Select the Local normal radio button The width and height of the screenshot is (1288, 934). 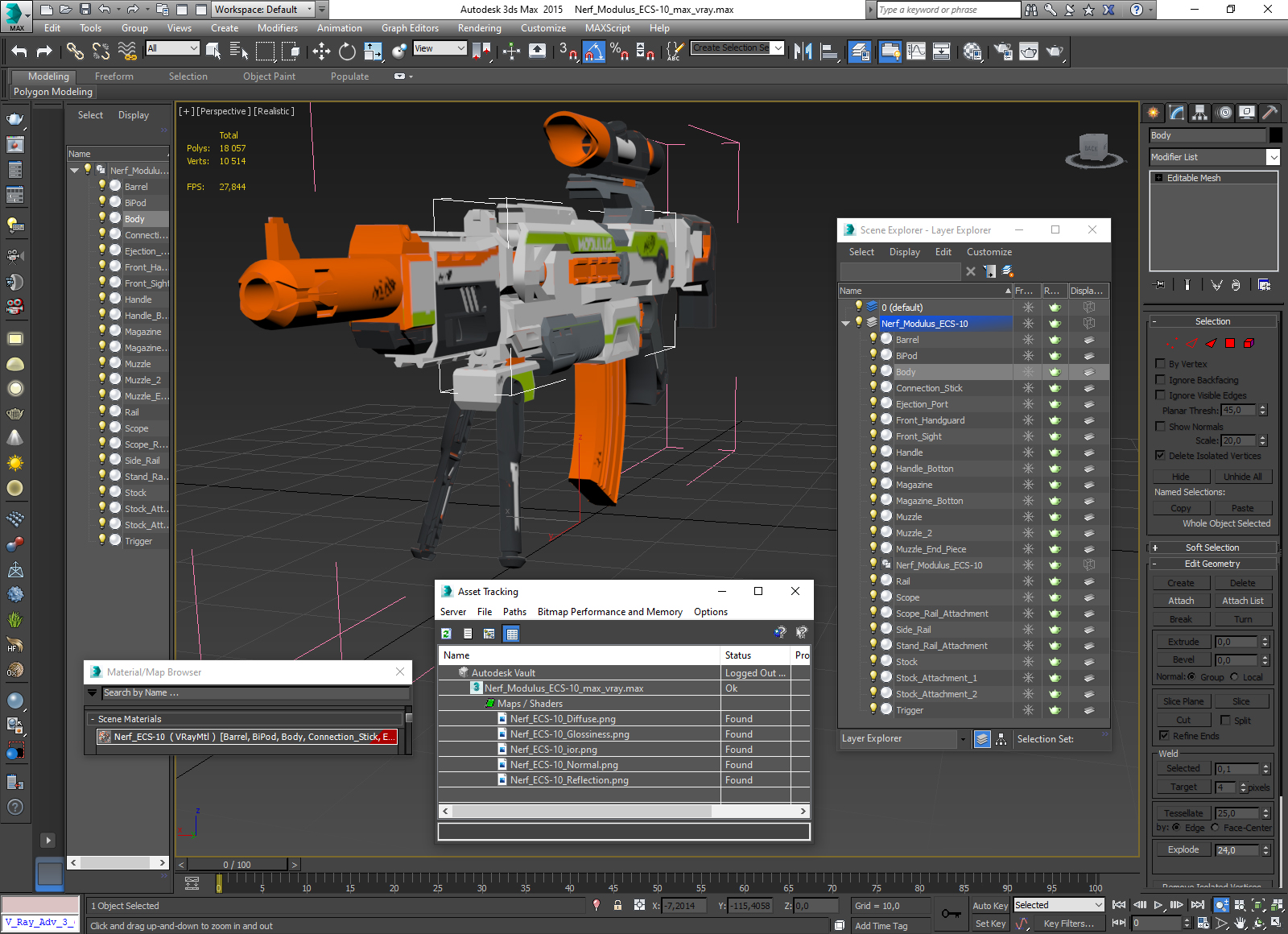[1235, 677]
